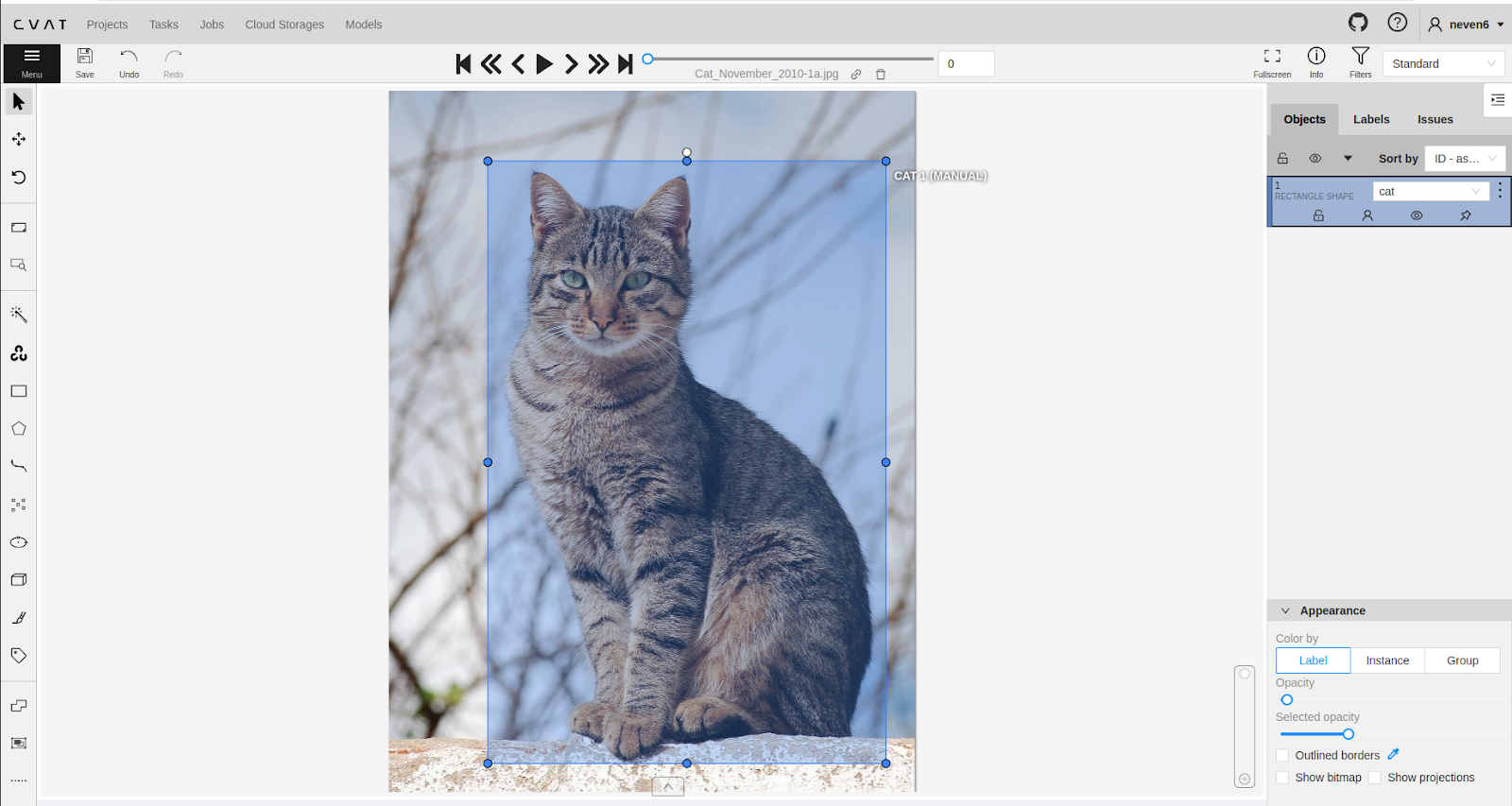Image resolution: width=1512 pixels, height=806 pixels.
Task: Open the GitHub repository icon
Action: (1358, 23)
